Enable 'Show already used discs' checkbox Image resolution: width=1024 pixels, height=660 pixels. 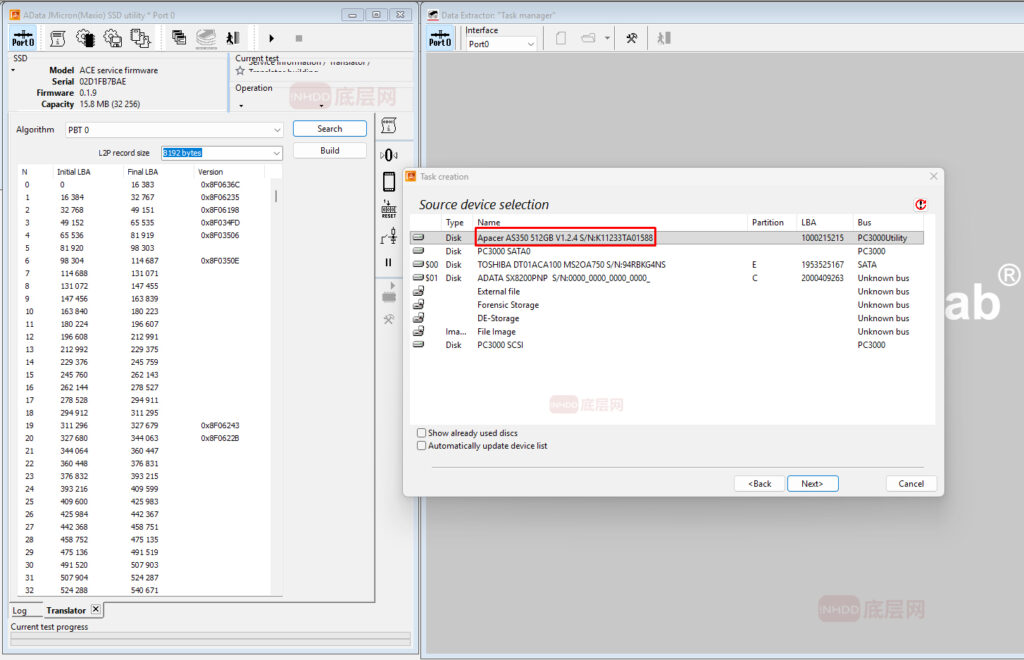pos(422,433)
